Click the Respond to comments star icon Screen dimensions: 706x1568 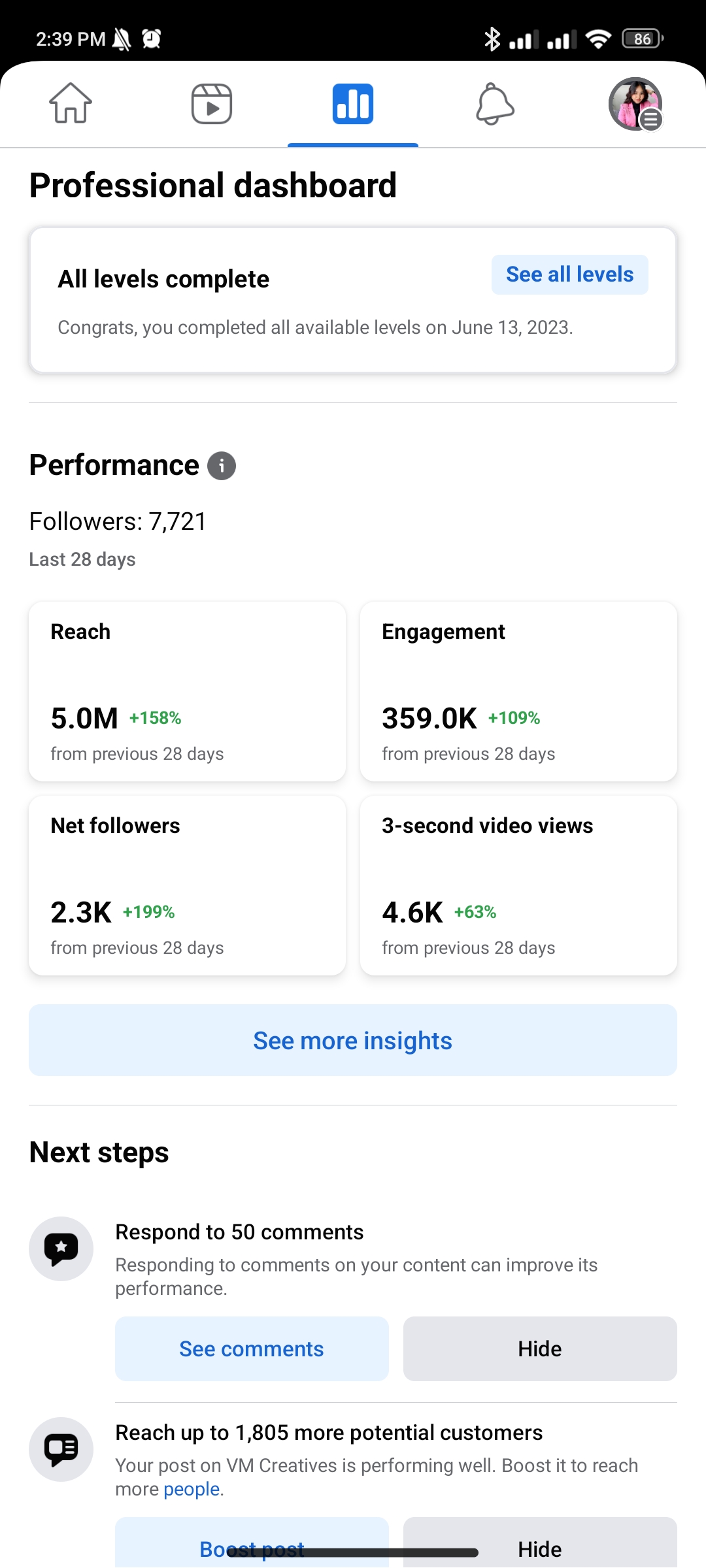[61, 1249]
